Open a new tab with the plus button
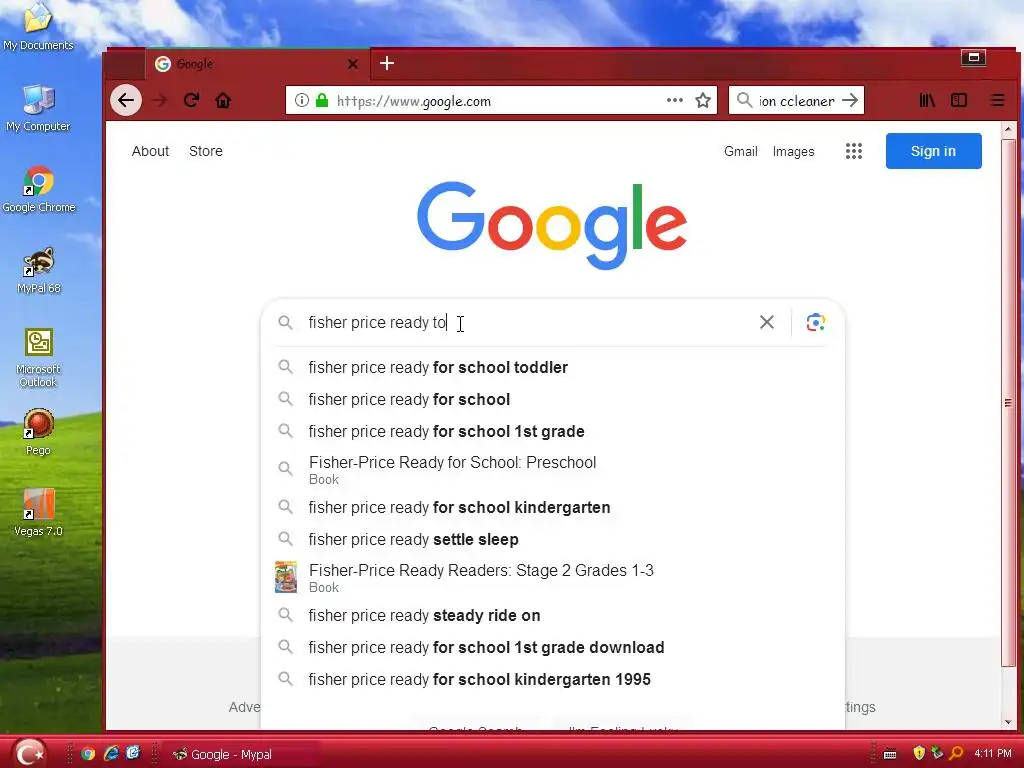1024x768 pixels. [387, 63]
